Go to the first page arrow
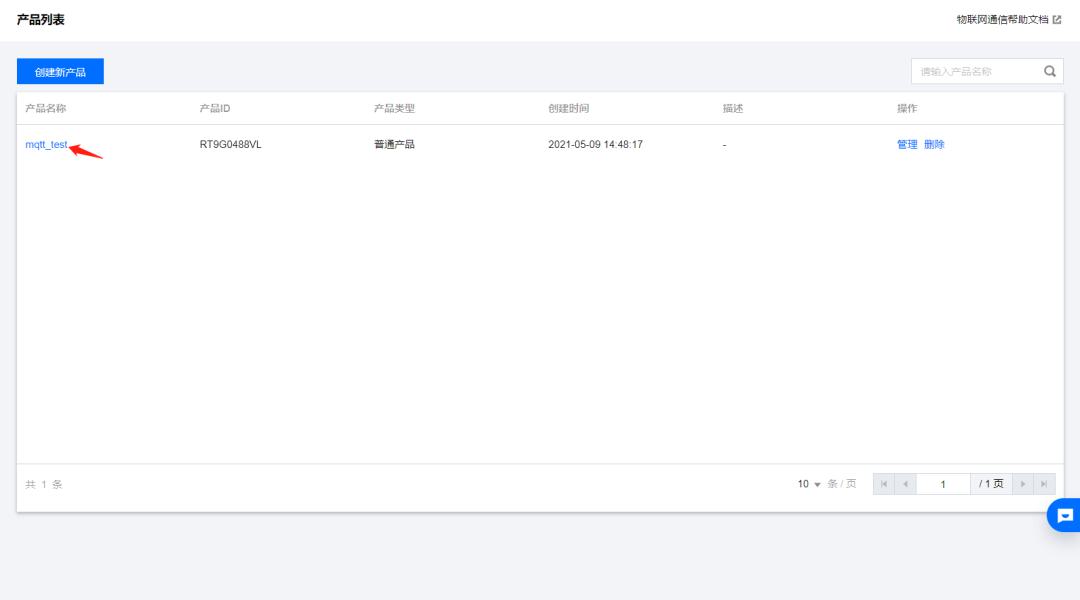Viewport: 1080px width, 600px height. [x=884, y=484]
